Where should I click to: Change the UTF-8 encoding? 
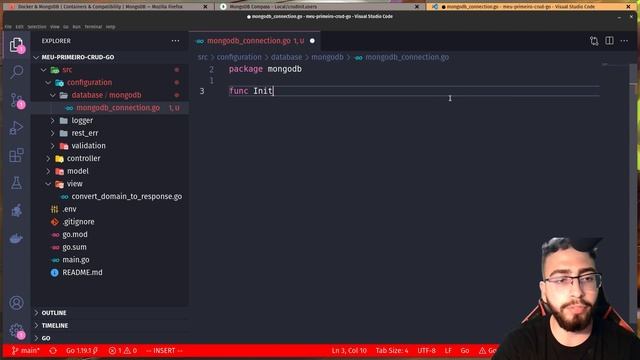(426, 351)
